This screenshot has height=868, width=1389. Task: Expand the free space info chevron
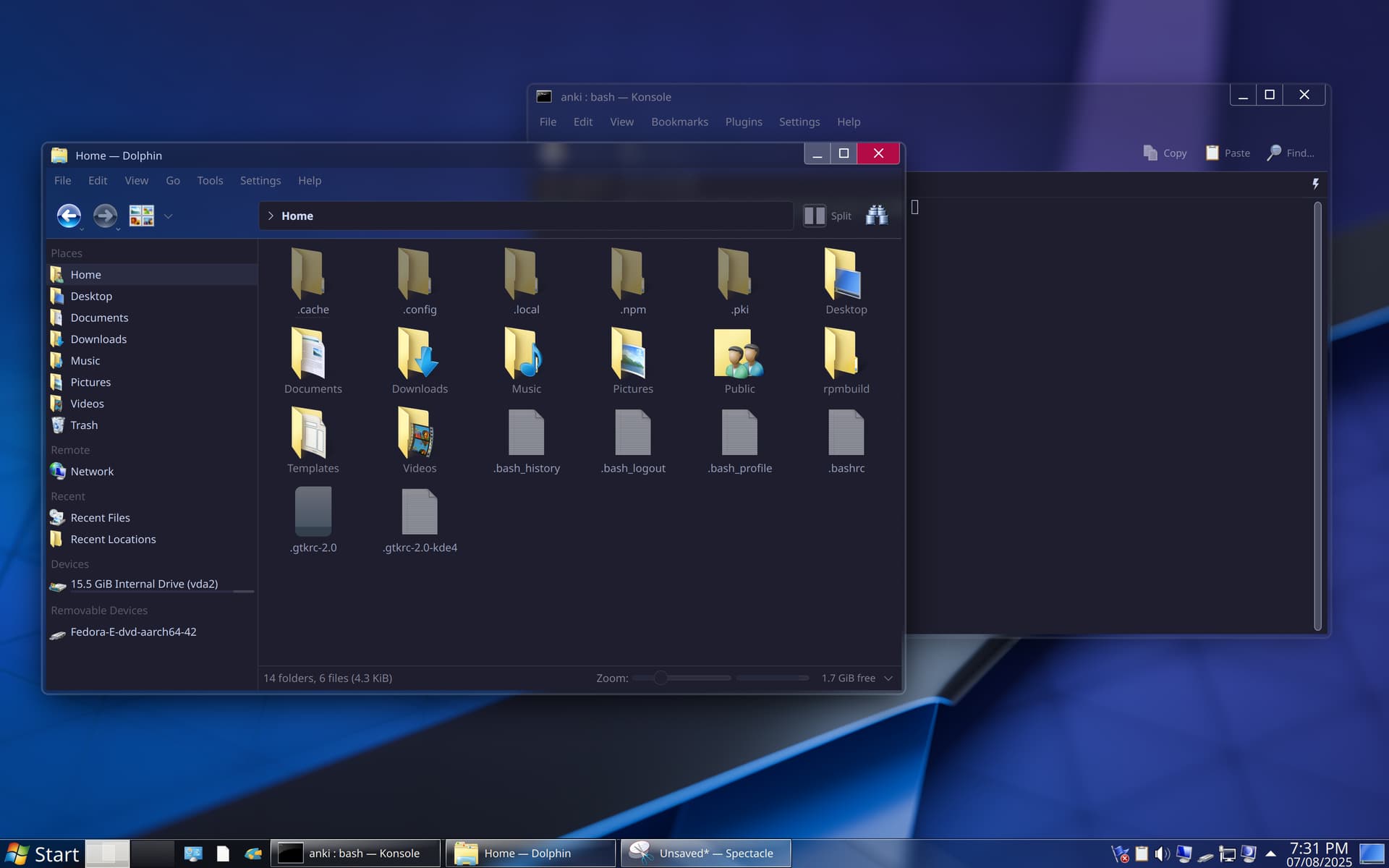[x=888, y=678]
